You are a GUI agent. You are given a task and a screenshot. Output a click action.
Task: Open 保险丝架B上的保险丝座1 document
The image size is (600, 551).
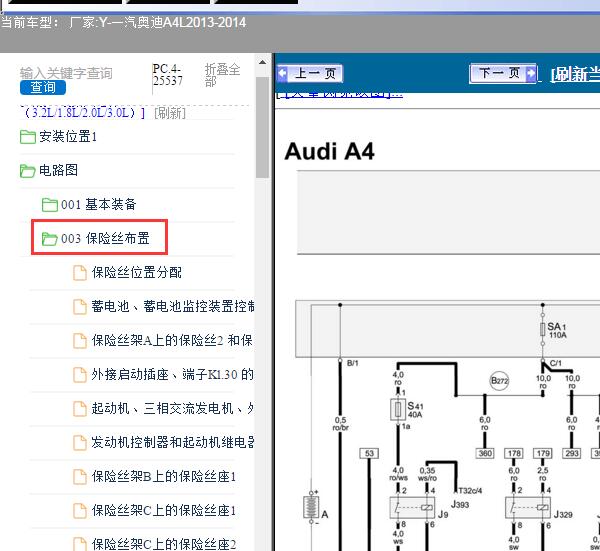coord(164,476)
